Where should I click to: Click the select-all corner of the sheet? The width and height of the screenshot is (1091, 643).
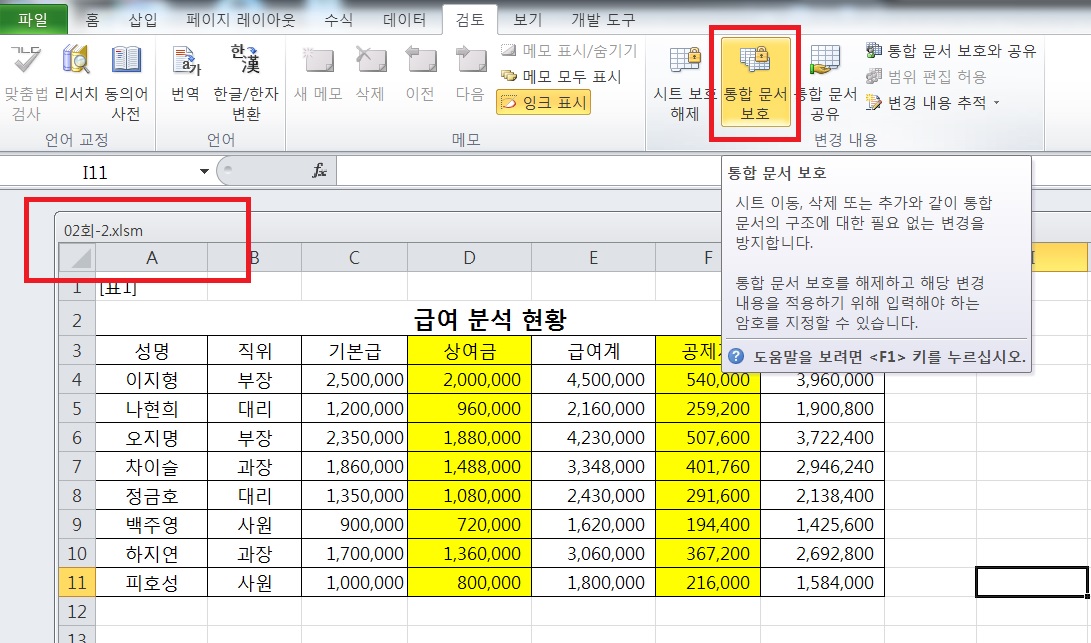76,258
